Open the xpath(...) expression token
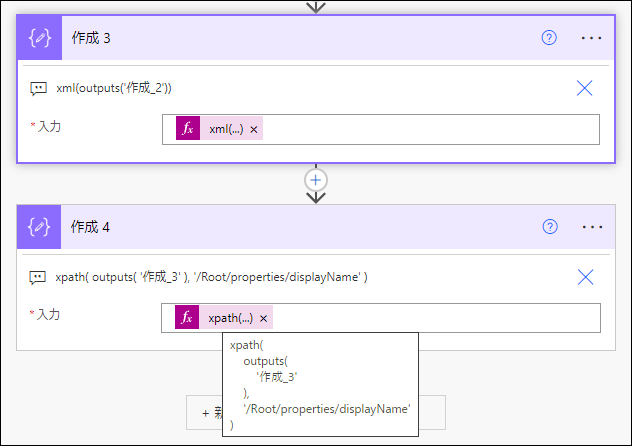The image size is (632, 446). (231, 318)
